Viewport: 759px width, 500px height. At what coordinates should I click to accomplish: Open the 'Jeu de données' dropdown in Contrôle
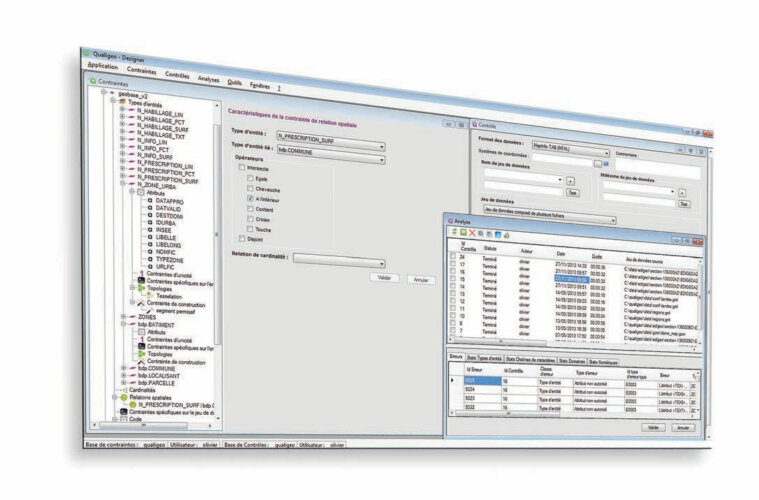coord(549,215)
